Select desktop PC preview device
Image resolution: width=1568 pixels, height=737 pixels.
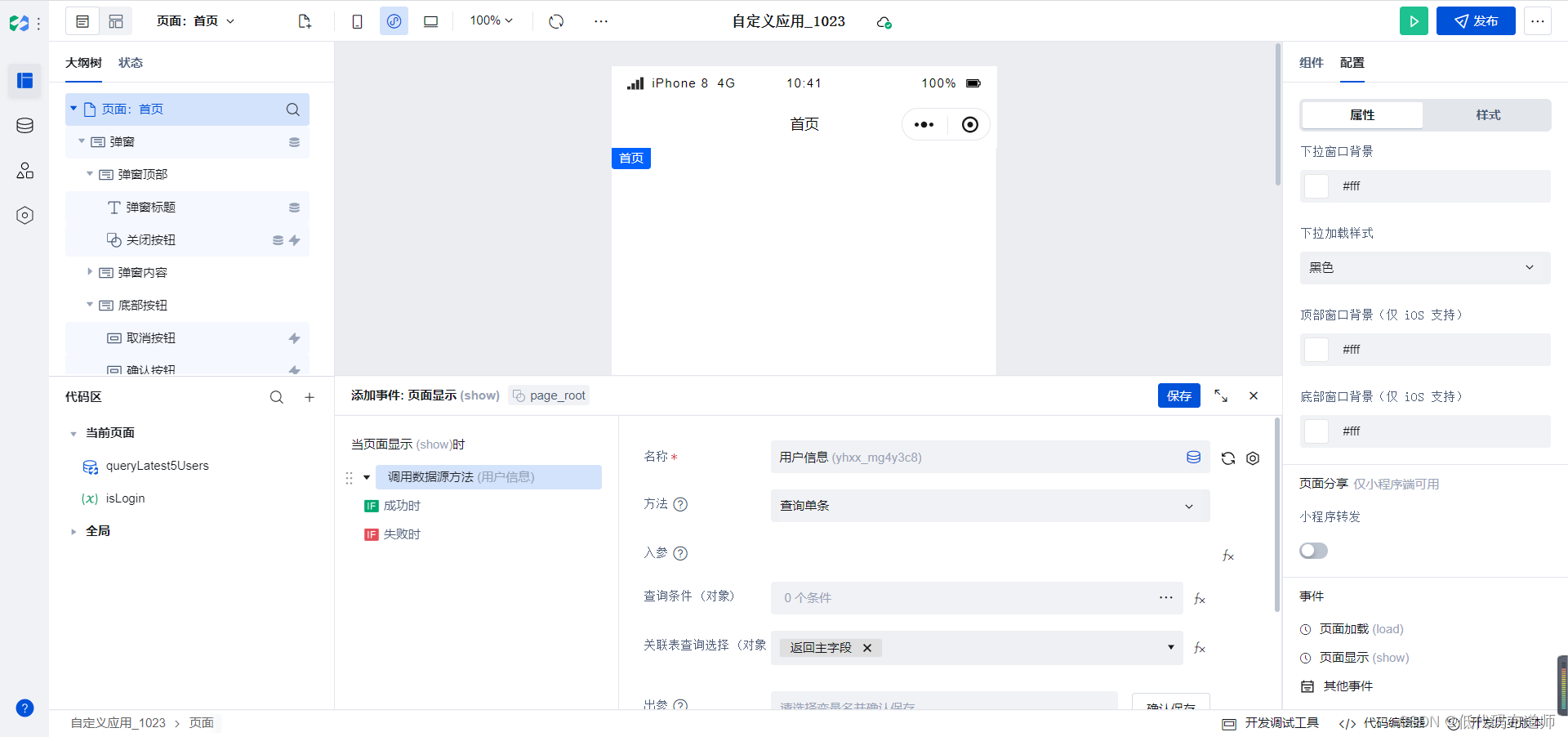tap(430, 21)
